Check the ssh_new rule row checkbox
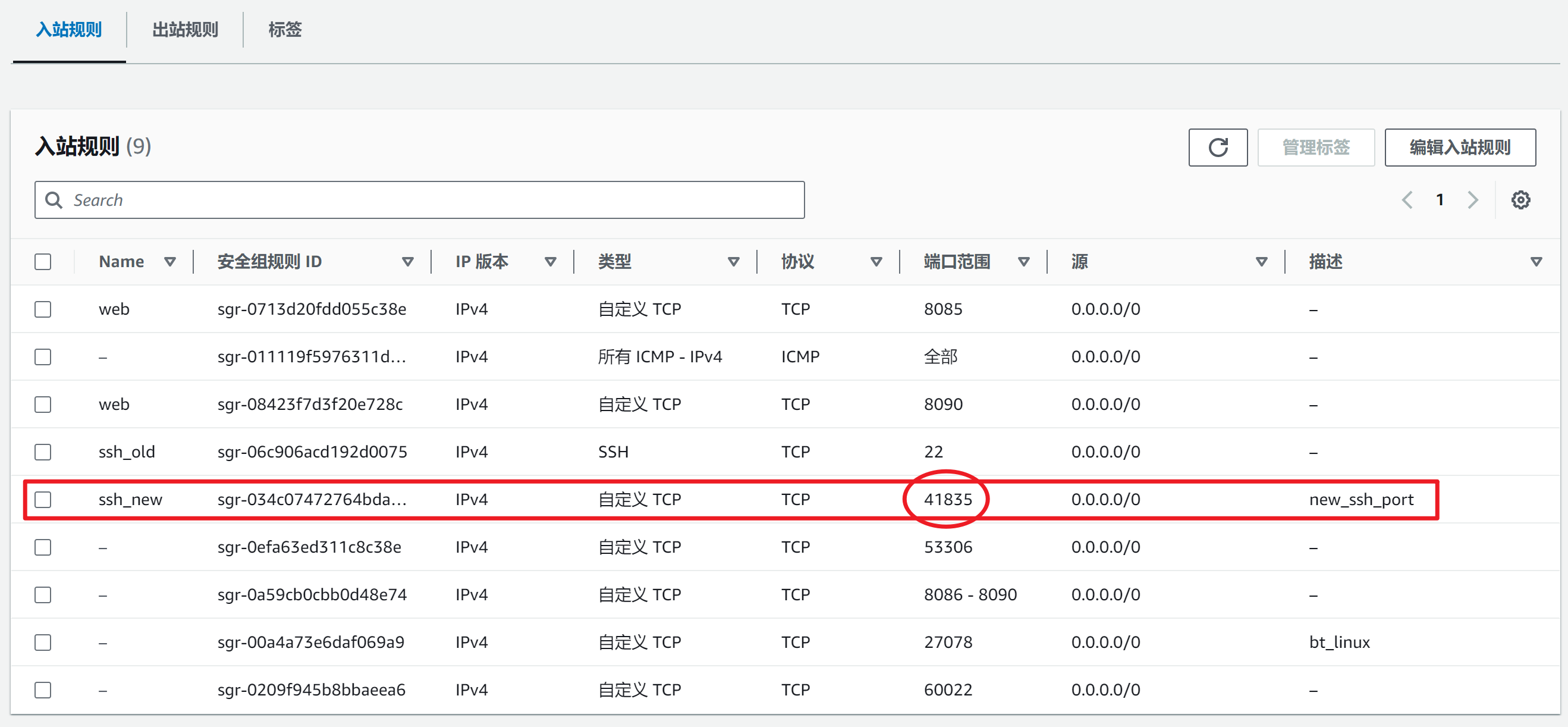 (x=43, y=499)
